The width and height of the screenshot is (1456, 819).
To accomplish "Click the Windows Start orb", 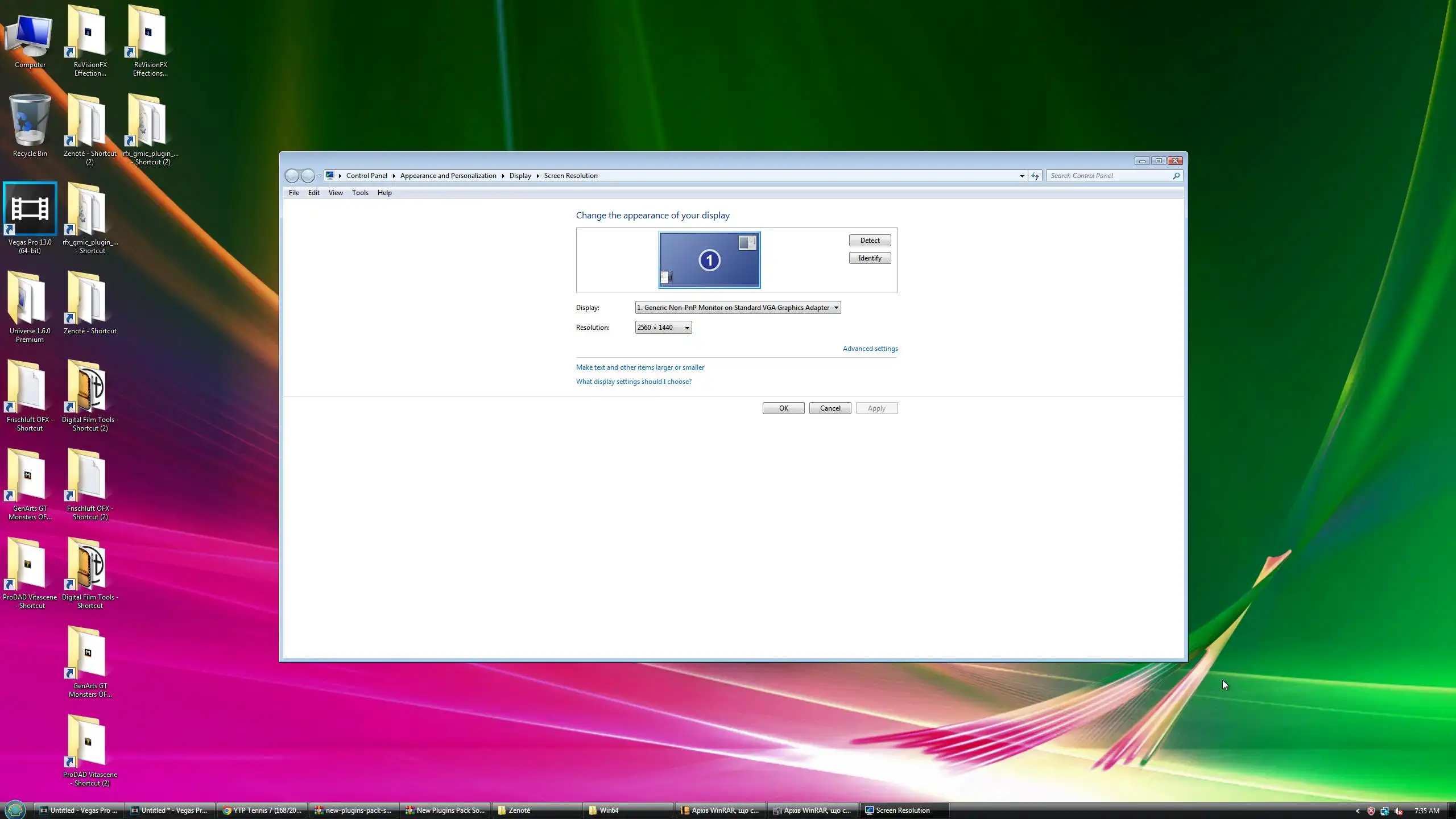I will point(15,809).
